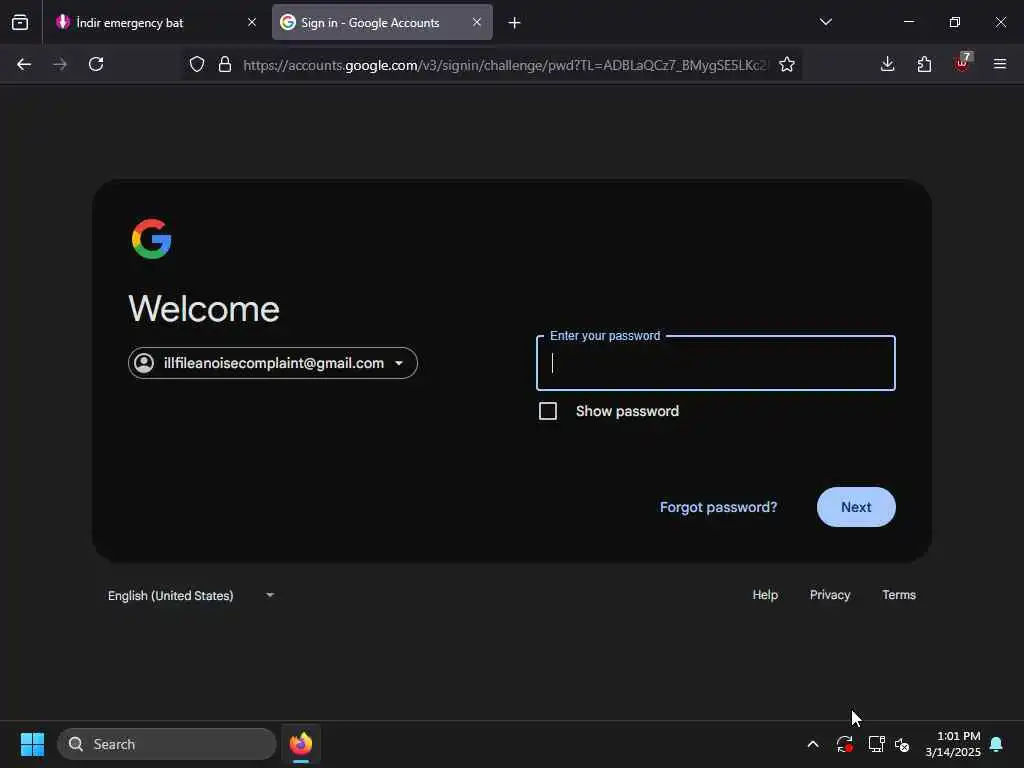Go back to previous page

[24, 64]
